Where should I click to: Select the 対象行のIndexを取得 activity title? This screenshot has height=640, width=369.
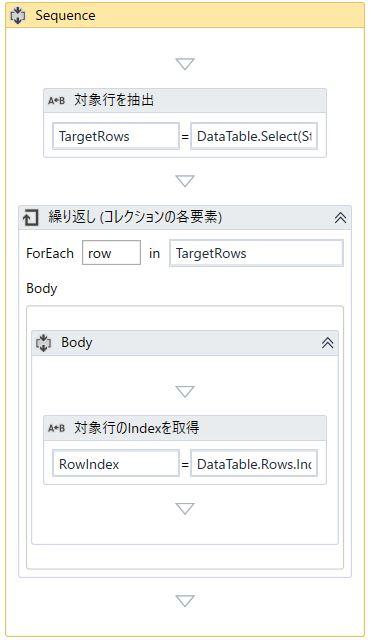pyautogui.click(x=137, y=428)
